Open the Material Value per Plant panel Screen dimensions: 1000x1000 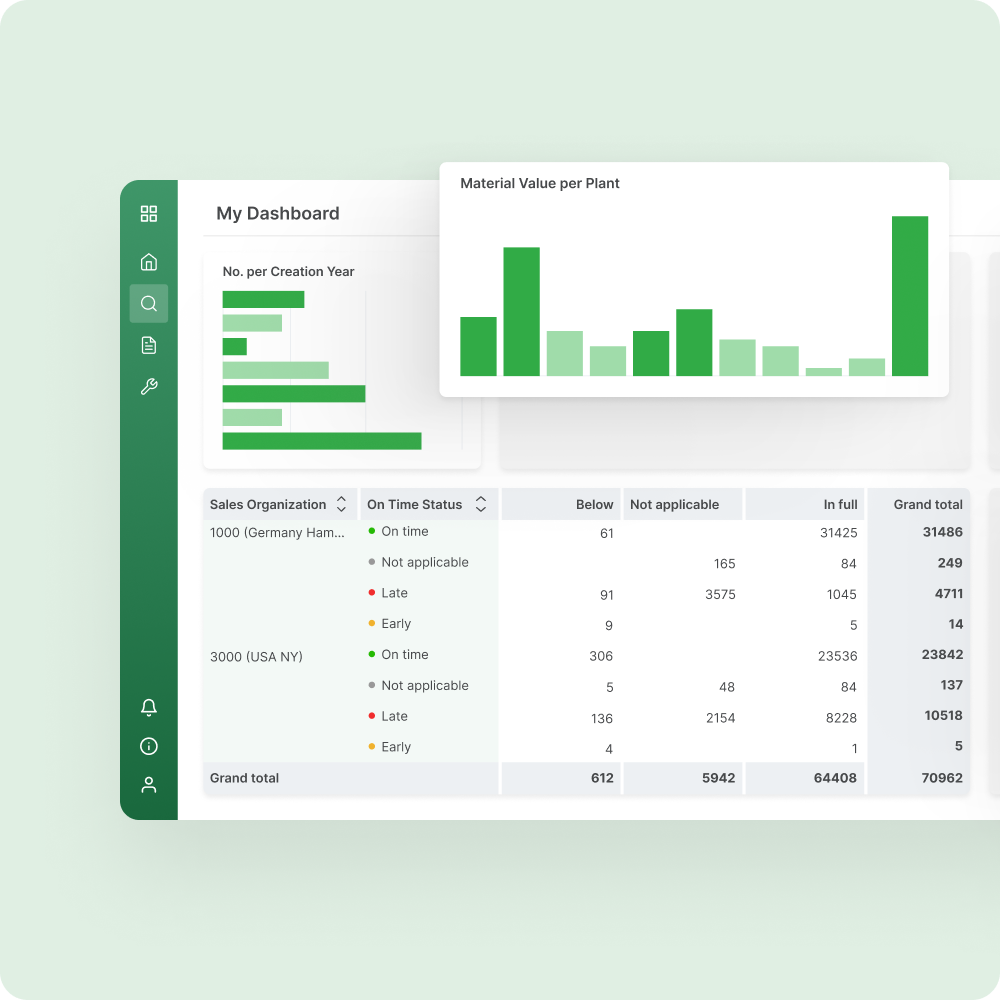(x=540, y=183)
